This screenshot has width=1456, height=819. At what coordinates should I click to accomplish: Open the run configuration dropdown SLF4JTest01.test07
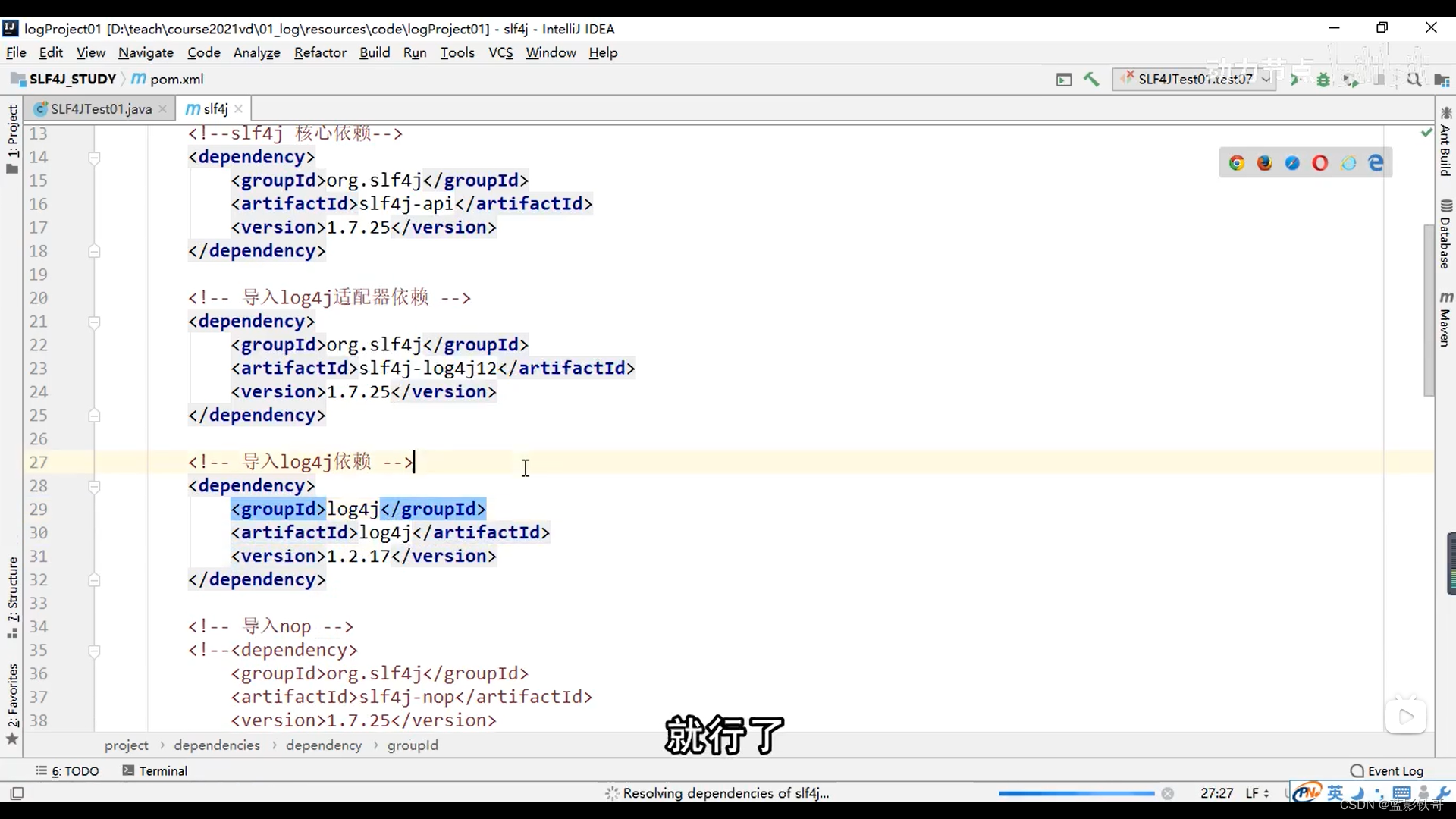point(1193,79)
